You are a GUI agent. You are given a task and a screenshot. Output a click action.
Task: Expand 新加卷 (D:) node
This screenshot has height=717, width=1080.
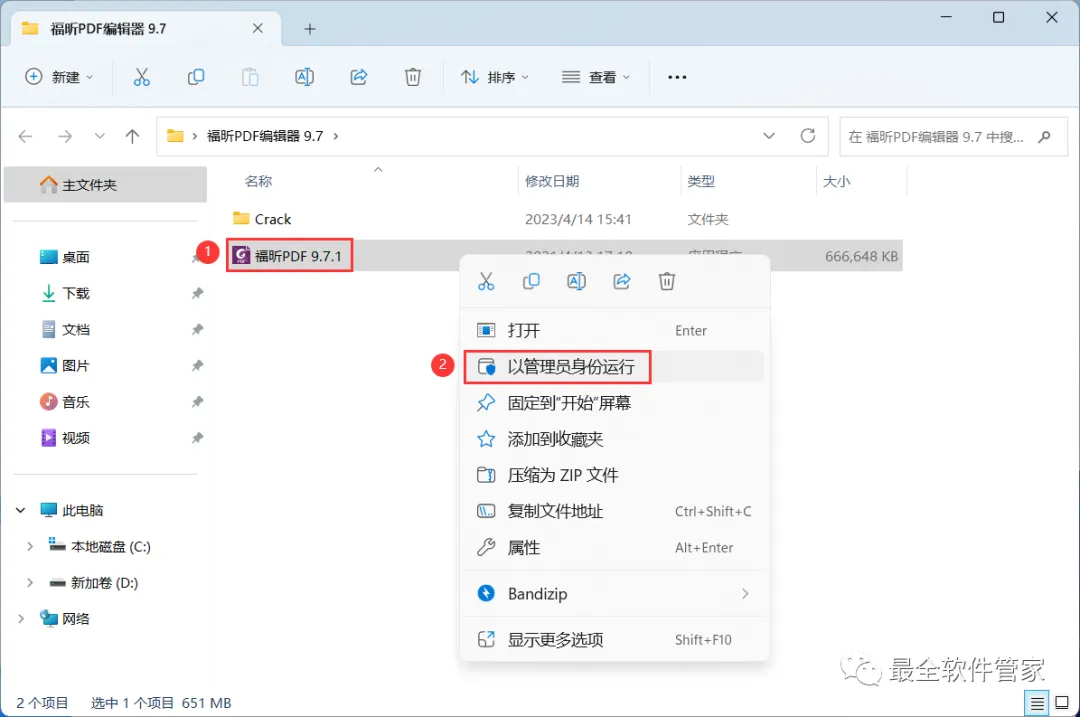[x=30, y=583]
